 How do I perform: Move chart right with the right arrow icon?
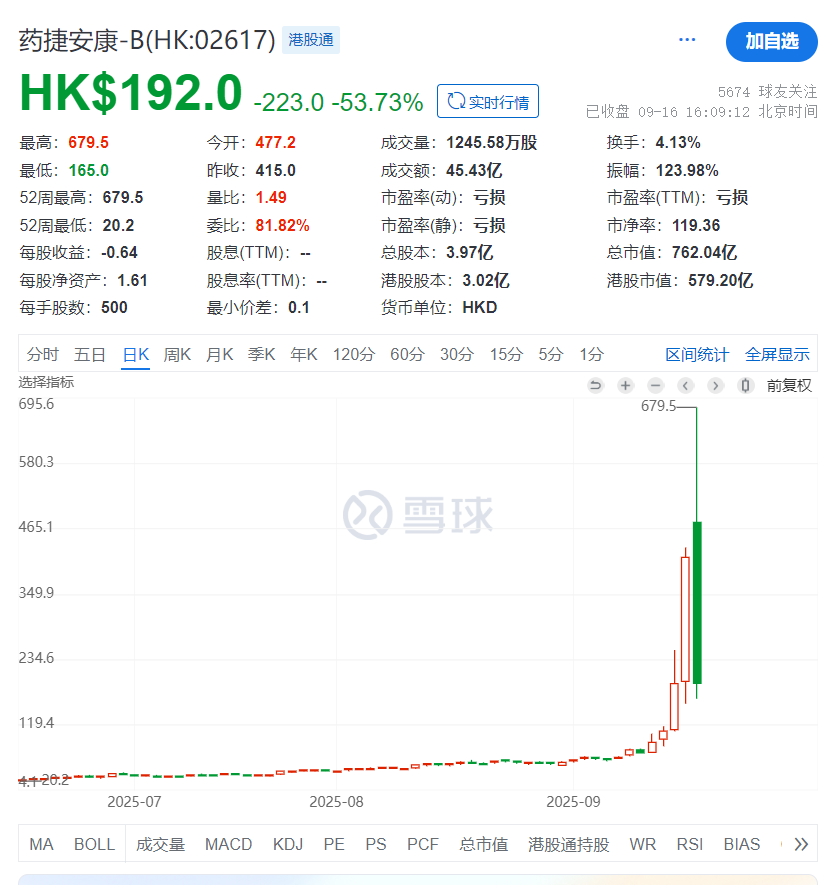pos(716,385)
